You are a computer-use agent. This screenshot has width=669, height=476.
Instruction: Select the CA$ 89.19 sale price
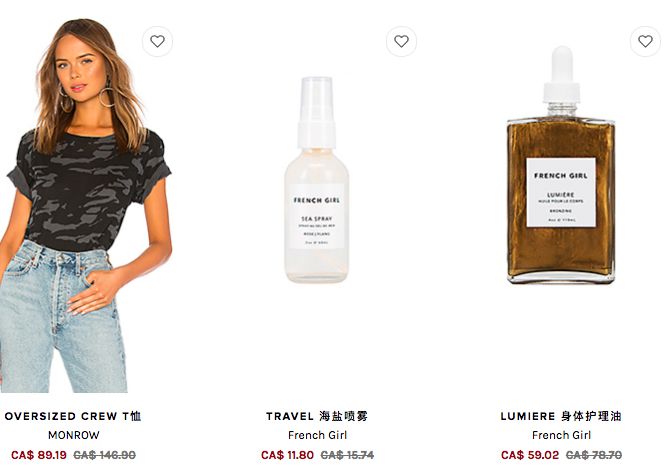coord(39,455)
